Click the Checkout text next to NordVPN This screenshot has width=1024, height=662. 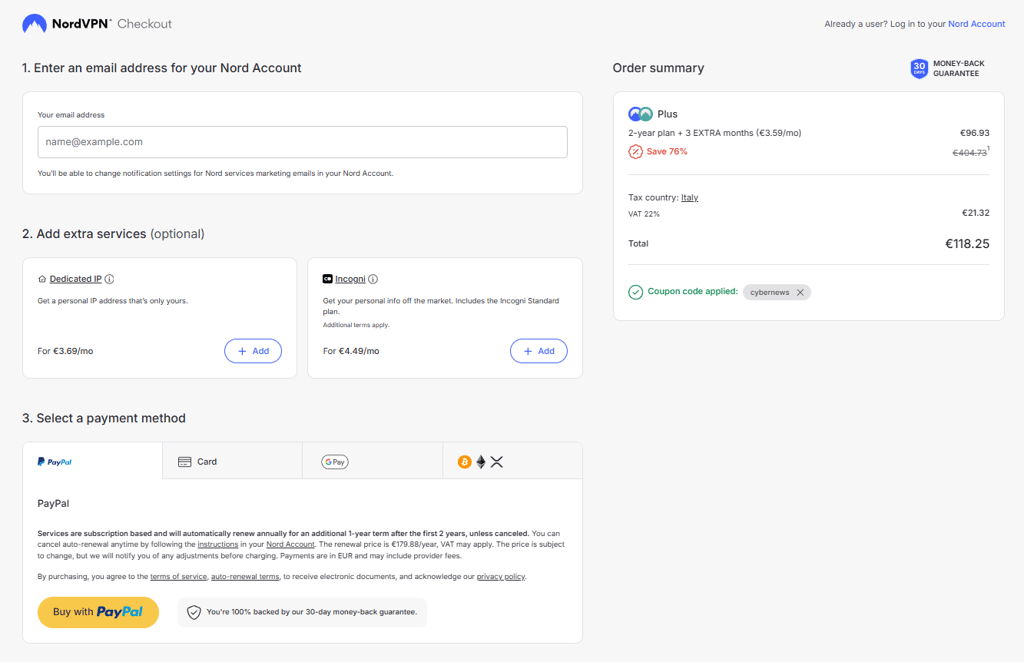click(144, 24)
